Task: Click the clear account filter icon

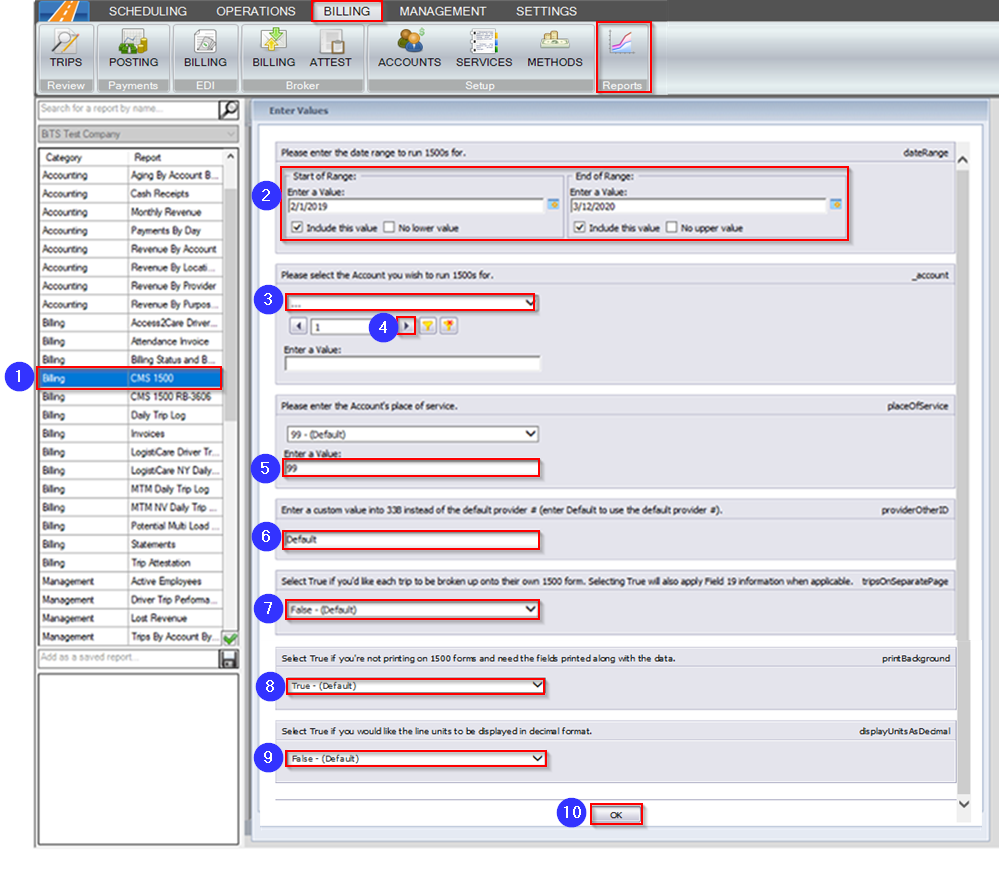Action: [449, 326]
